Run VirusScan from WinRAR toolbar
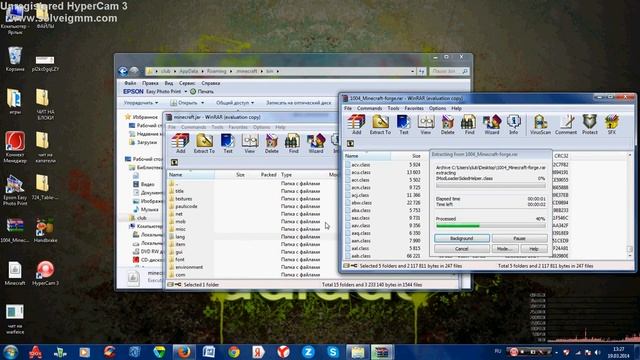 (540, 124)
